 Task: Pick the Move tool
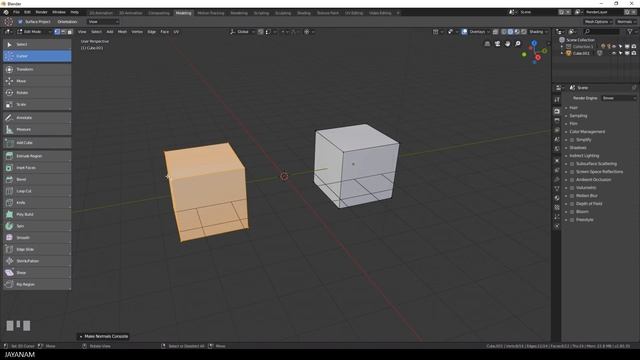point(37,81)
